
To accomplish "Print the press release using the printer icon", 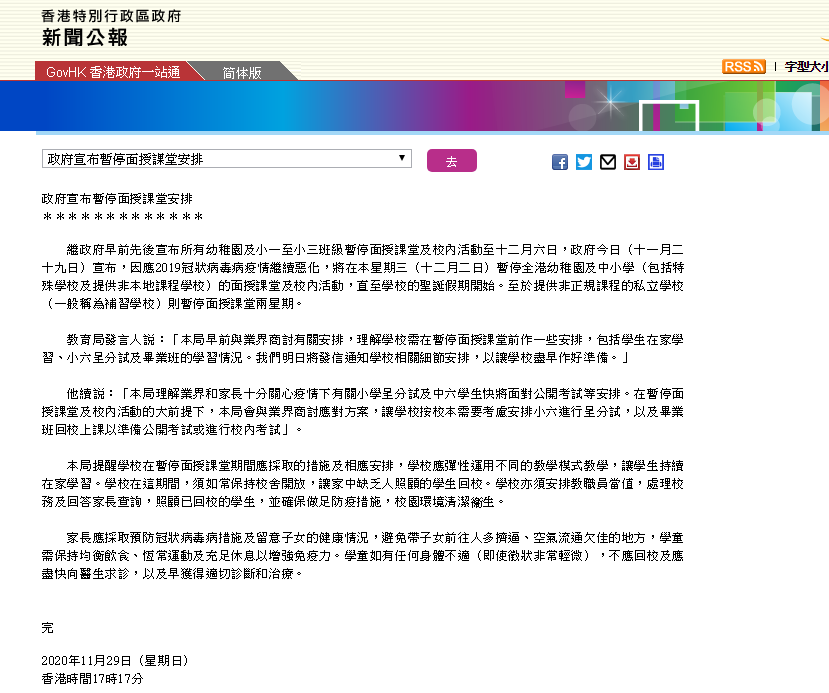I will (x=656, y=161).
